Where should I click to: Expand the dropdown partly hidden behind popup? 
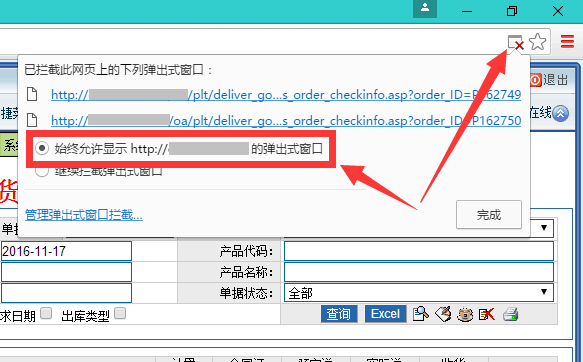pos(544,227)
